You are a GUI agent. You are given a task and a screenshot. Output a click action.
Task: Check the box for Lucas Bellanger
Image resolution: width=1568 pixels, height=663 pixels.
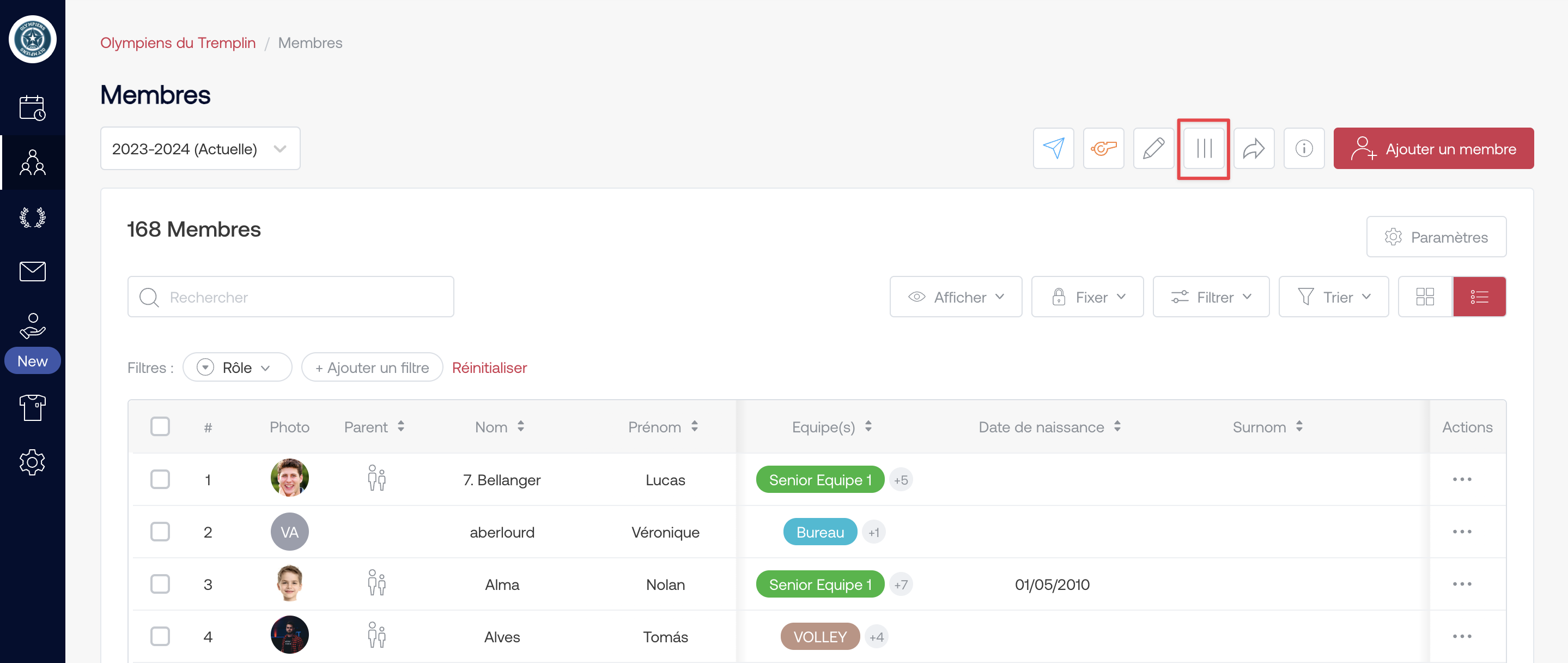[x=160, y=479]
